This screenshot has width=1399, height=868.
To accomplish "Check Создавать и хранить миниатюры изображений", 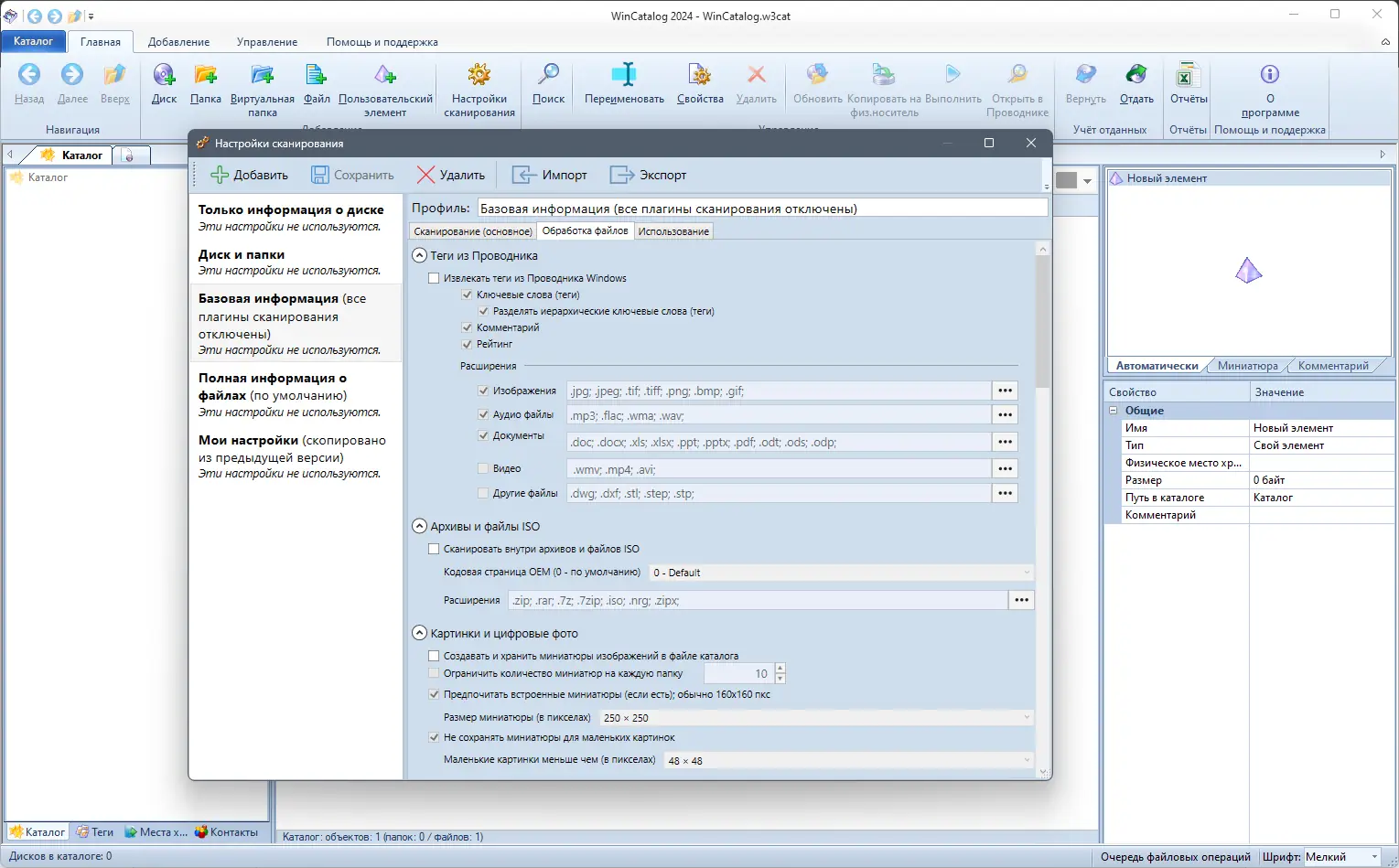I will 435,656.
